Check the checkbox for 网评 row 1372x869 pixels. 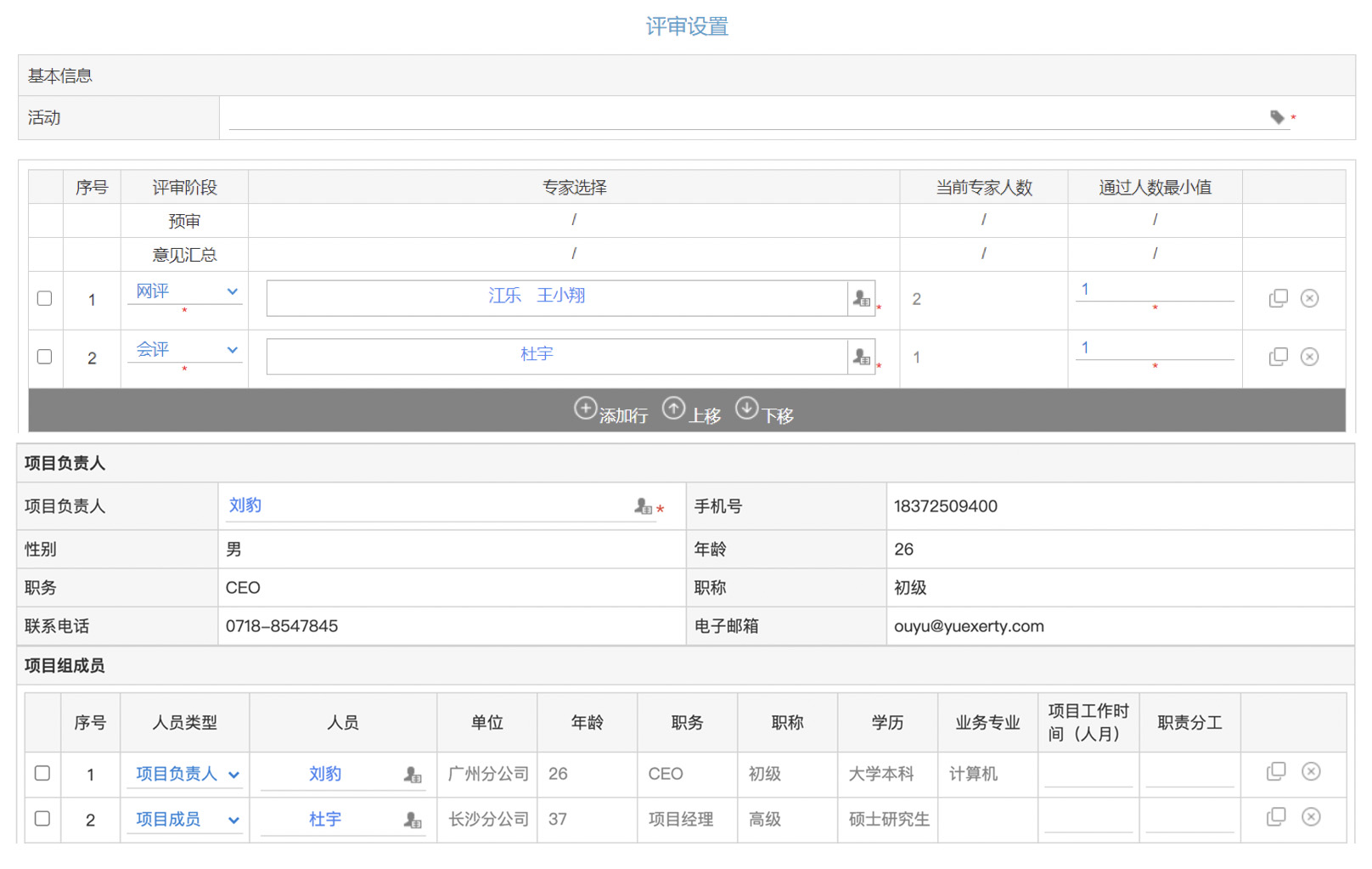coord(45,298)
